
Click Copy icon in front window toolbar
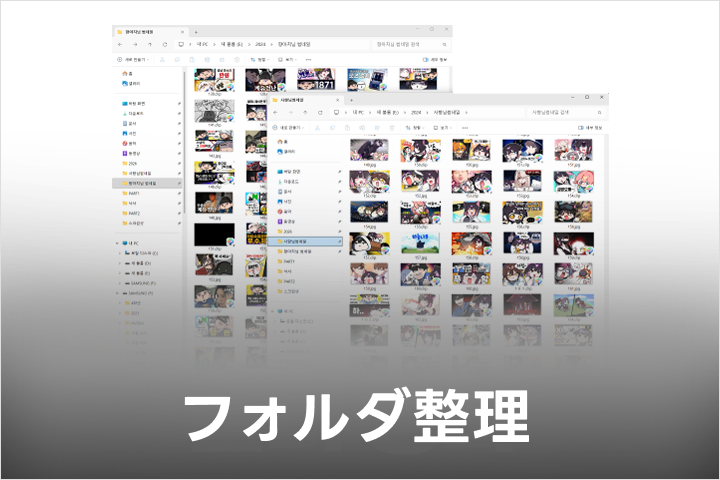pyautogui.click(x=332, y=128)
